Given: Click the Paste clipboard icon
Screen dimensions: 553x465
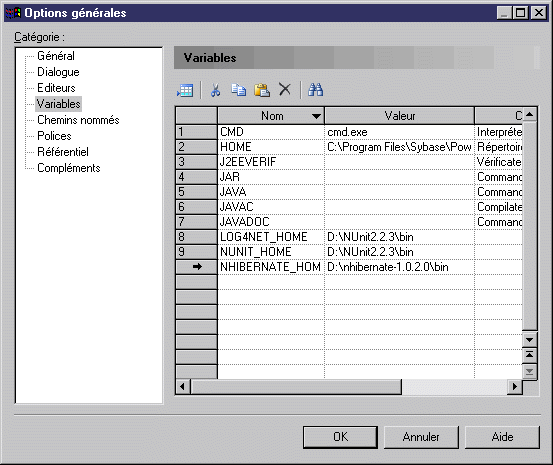Looking at the screenshot, I should point(262,90).
